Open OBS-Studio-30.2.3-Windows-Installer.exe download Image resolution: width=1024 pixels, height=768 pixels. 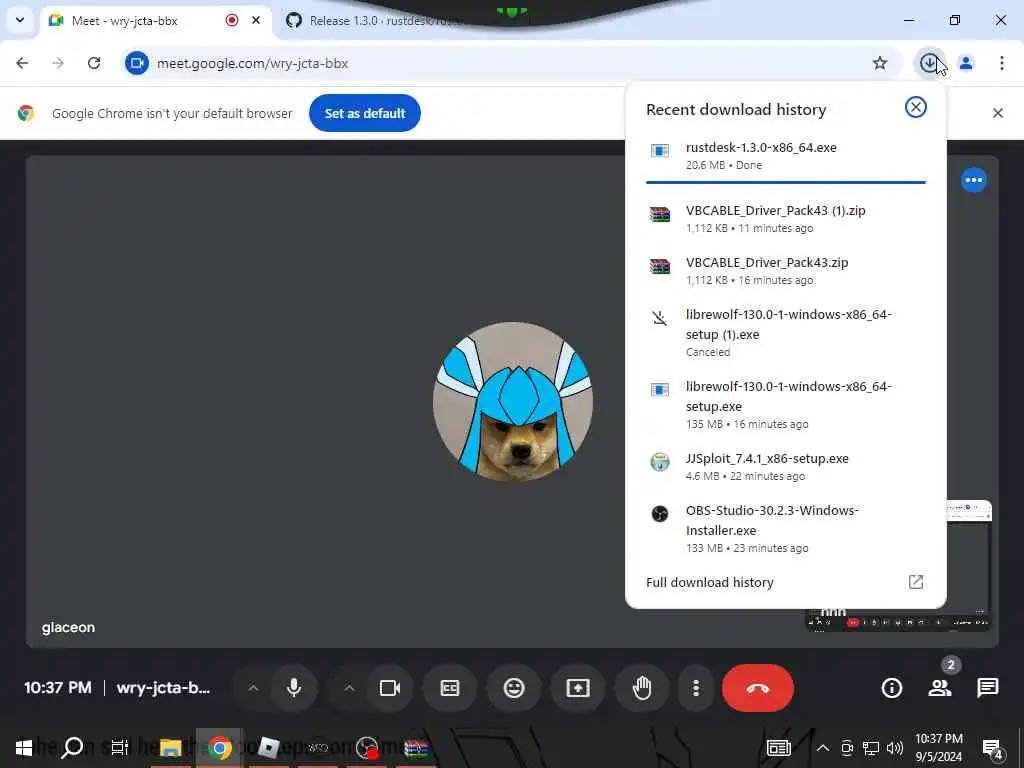click(786, 528)
